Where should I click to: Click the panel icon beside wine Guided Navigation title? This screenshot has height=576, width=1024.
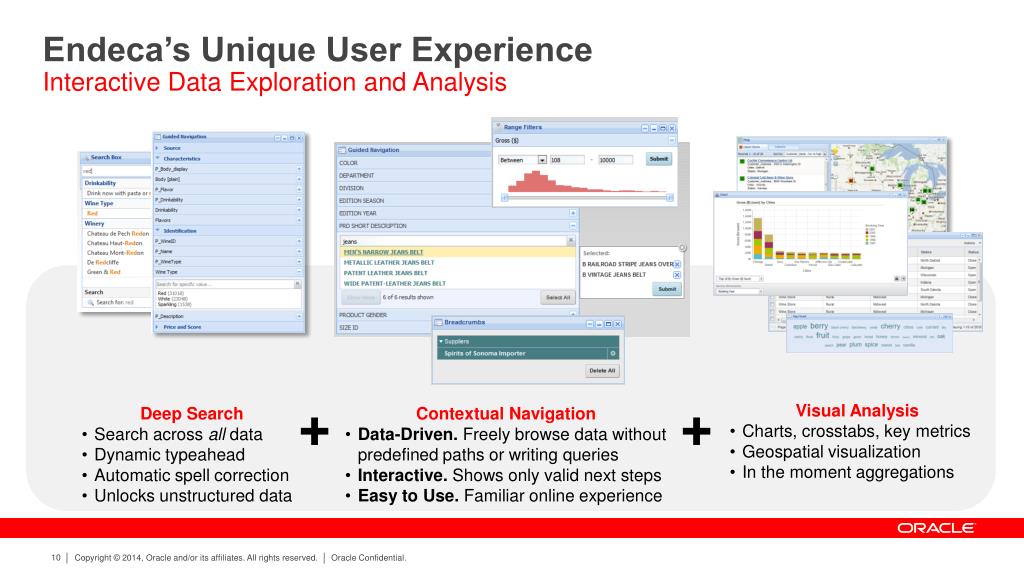(157, 137)
